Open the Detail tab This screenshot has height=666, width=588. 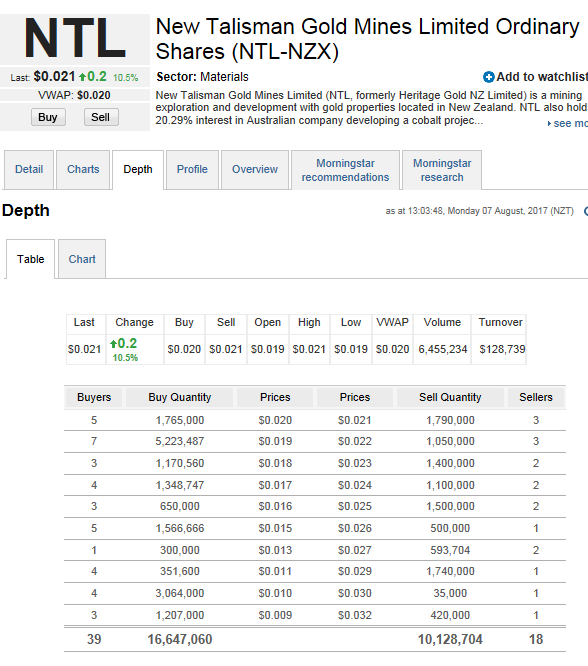pyautogui.click(x=29, y=169)
